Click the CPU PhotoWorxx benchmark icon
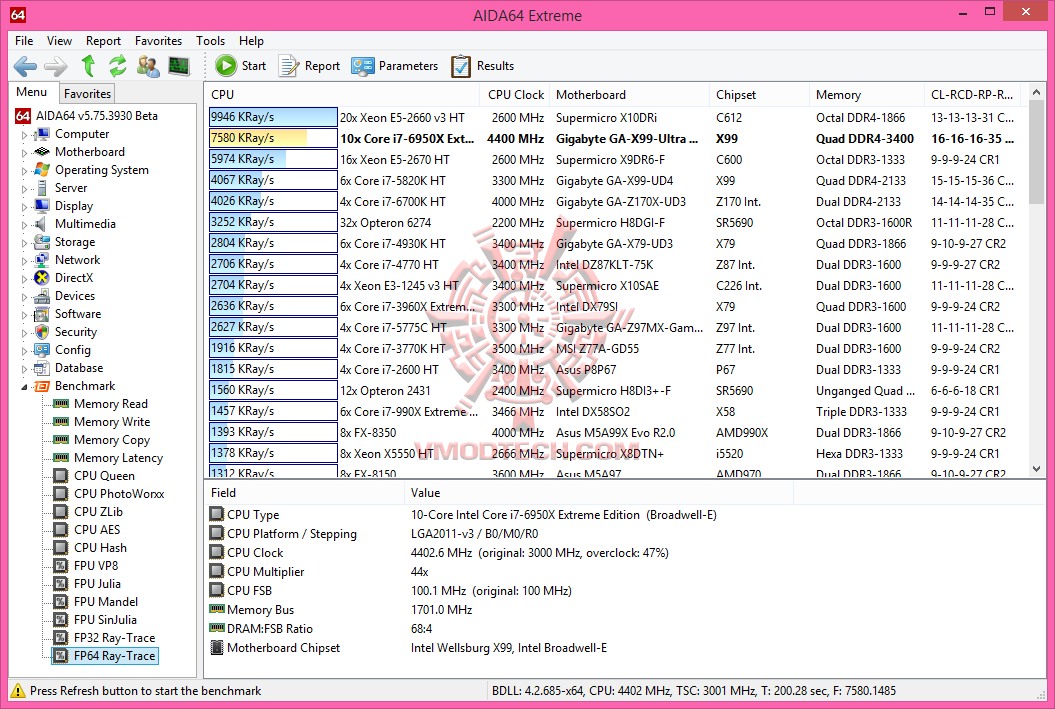Image resolution: width=1055 pixels, height=709 pixels. click(x=61, y=494)
